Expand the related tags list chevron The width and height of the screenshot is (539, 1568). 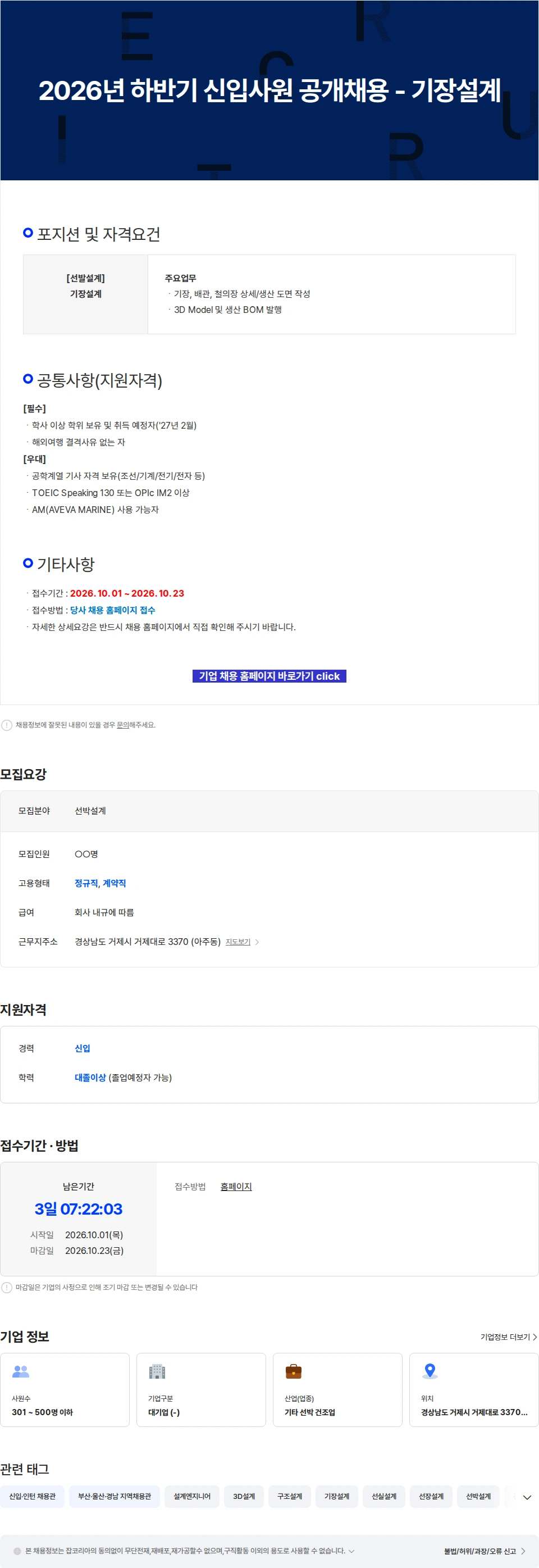click(527, 1497)
